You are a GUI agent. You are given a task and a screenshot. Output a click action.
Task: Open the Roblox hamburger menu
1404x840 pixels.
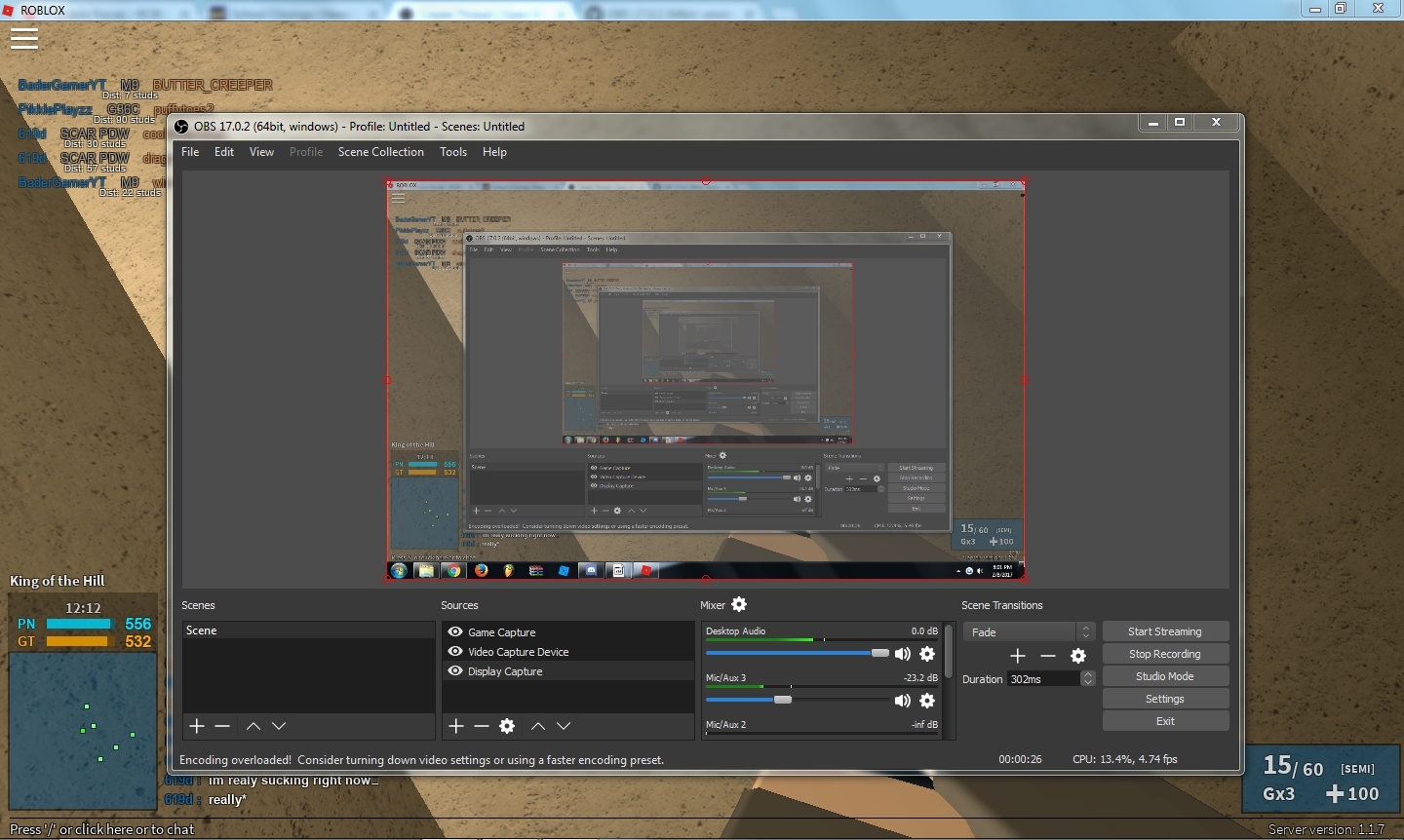point(24,39)
